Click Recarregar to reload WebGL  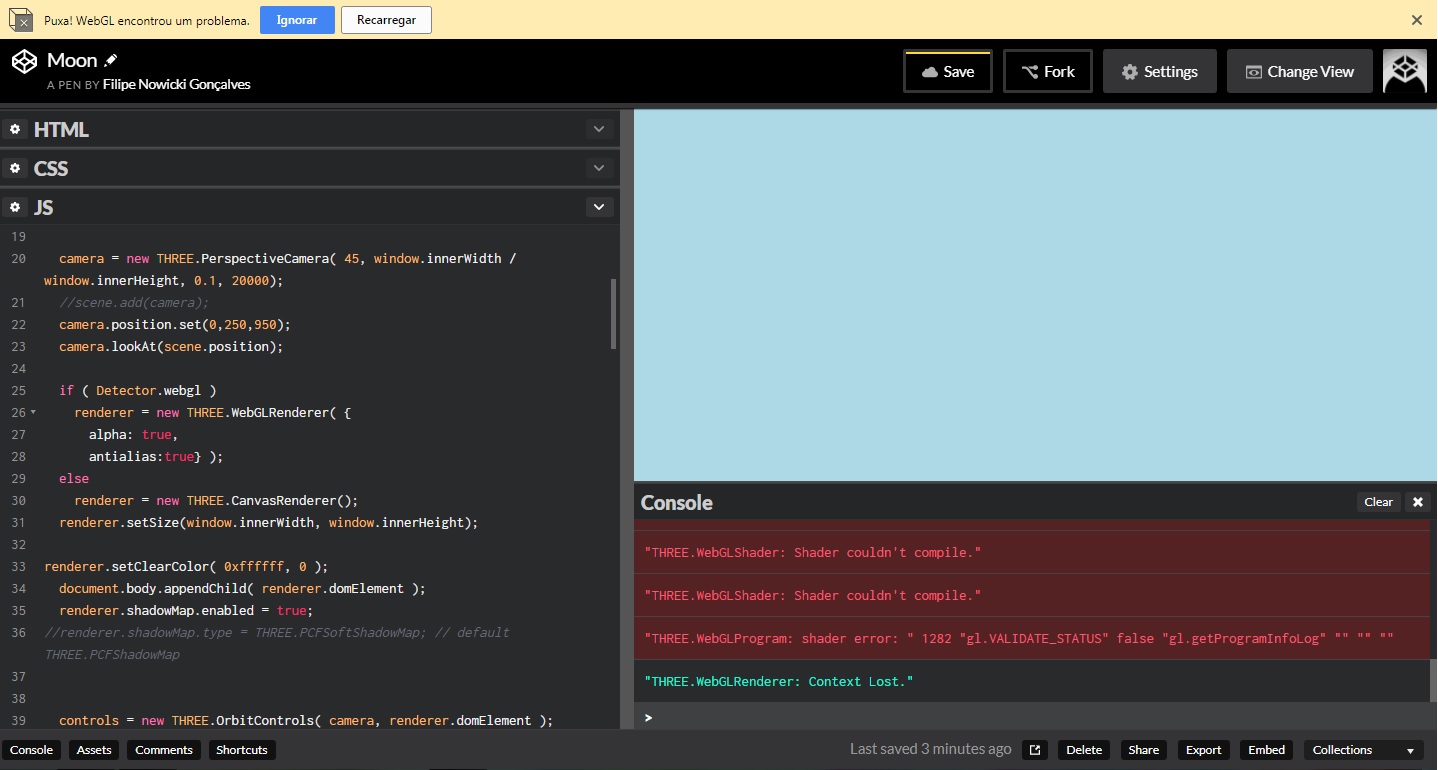(x=386, y=20)
